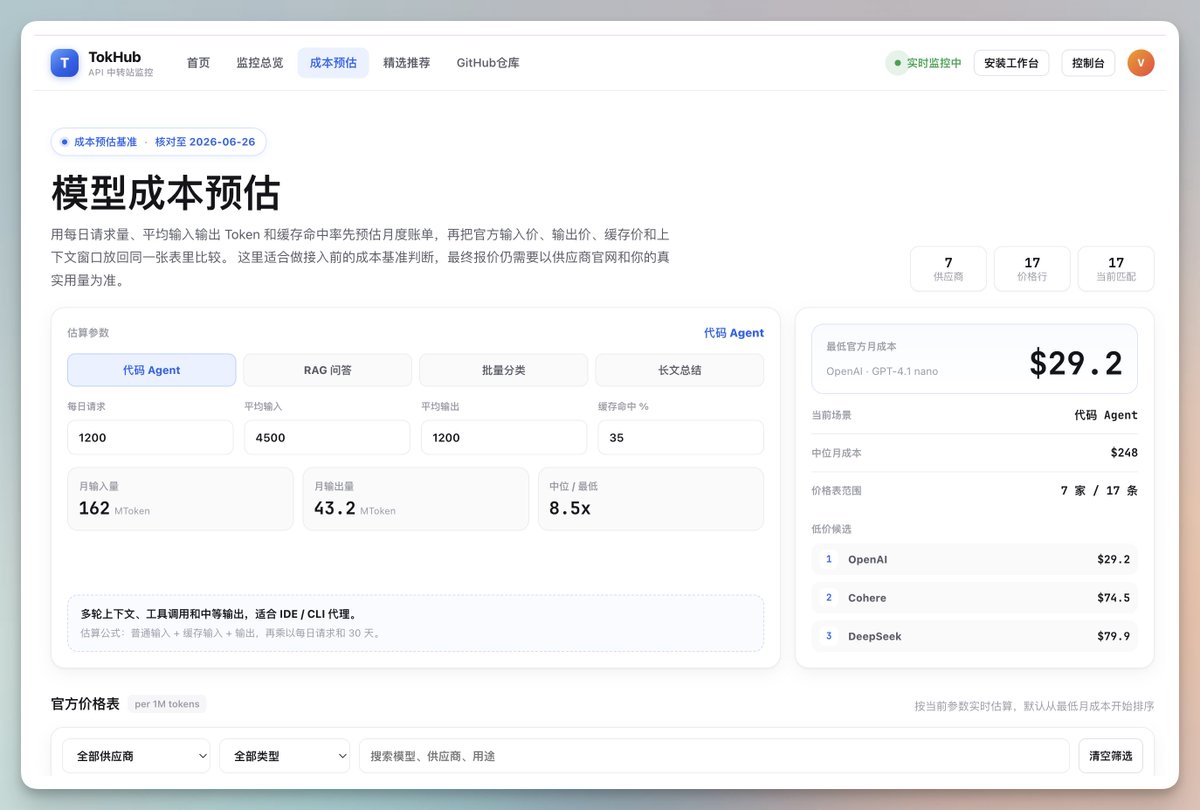This screenshot has height=810, width=1200.
Task: Select the OpenAI low-price candidate row
Action: click(x=974, y=560)
